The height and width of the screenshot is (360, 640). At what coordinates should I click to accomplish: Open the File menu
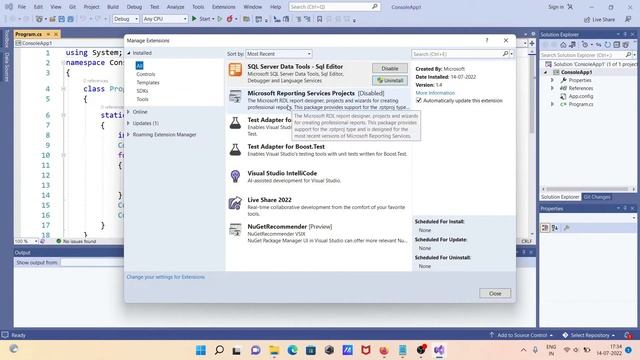tap(22, 7)
